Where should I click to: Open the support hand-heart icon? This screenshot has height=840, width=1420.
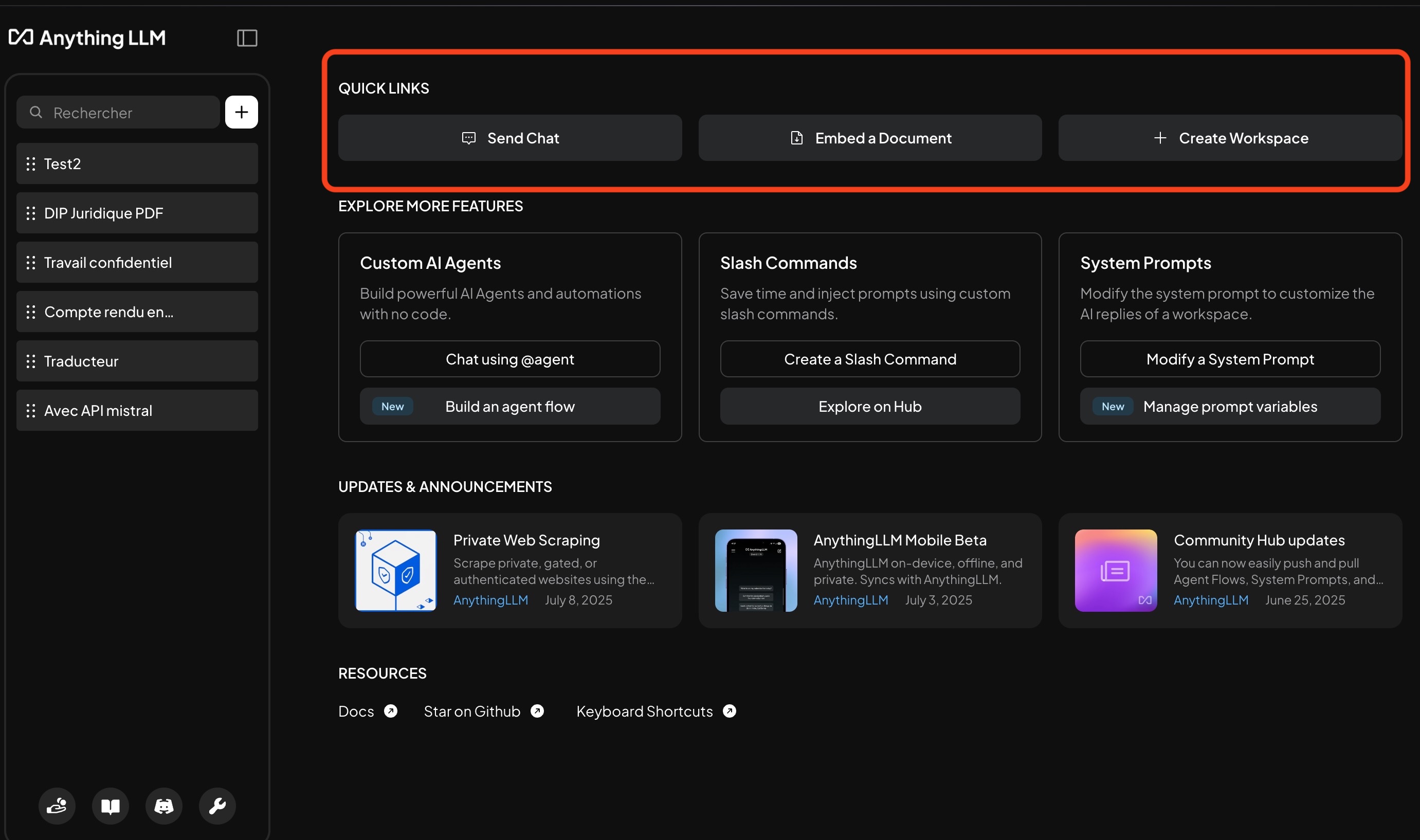(x=57, y=806)
